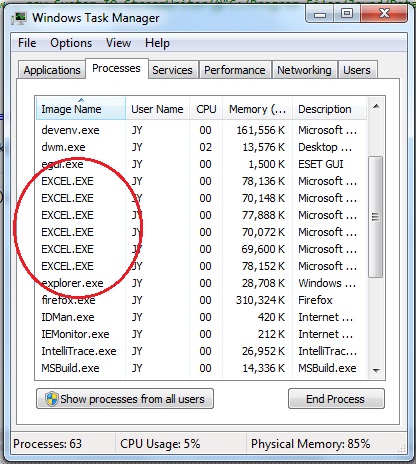Click the scrollbar down arrow
The height and width of the screenshot is (464, 416).
[x=376, y=370]
